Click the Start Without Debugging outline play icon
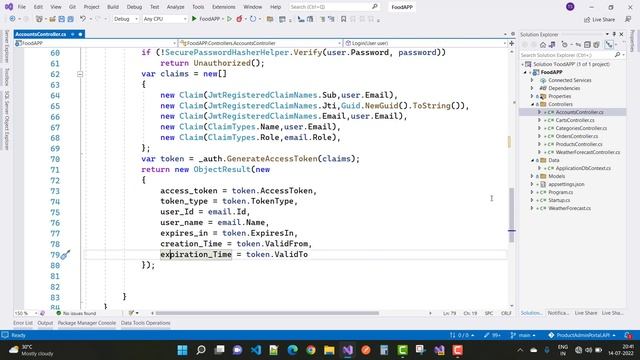This screenshot has height=360, width=640. [229, 19]
